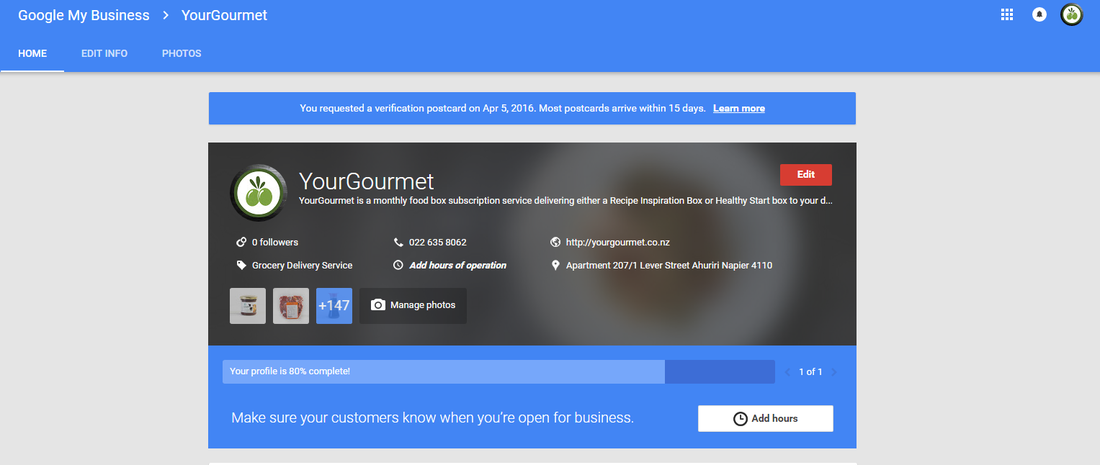Open the http://yourgourmet.co.nz website link
The height and width of the screenshot is (465, 1100).
coord(617,243)
